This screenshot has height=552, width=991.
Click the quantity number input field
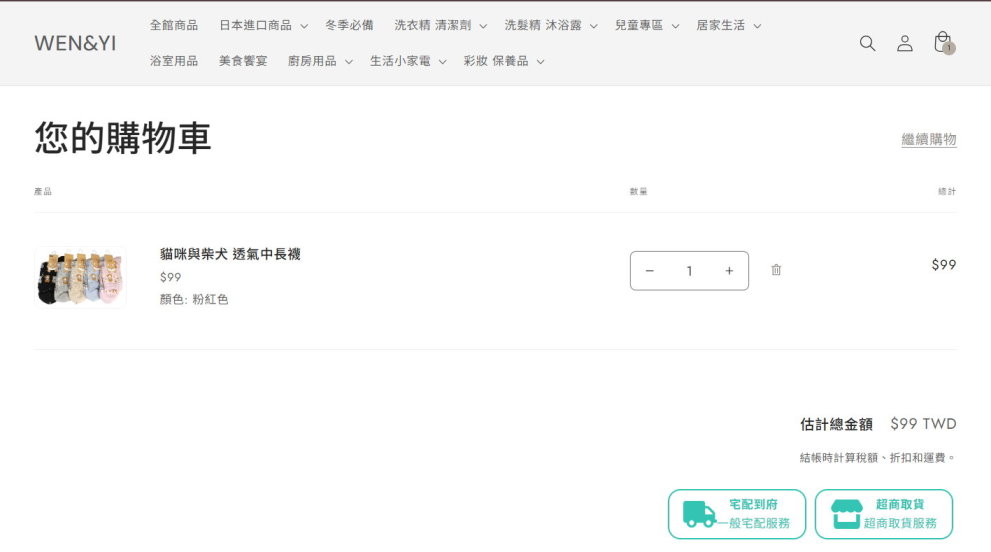point(689,271)
